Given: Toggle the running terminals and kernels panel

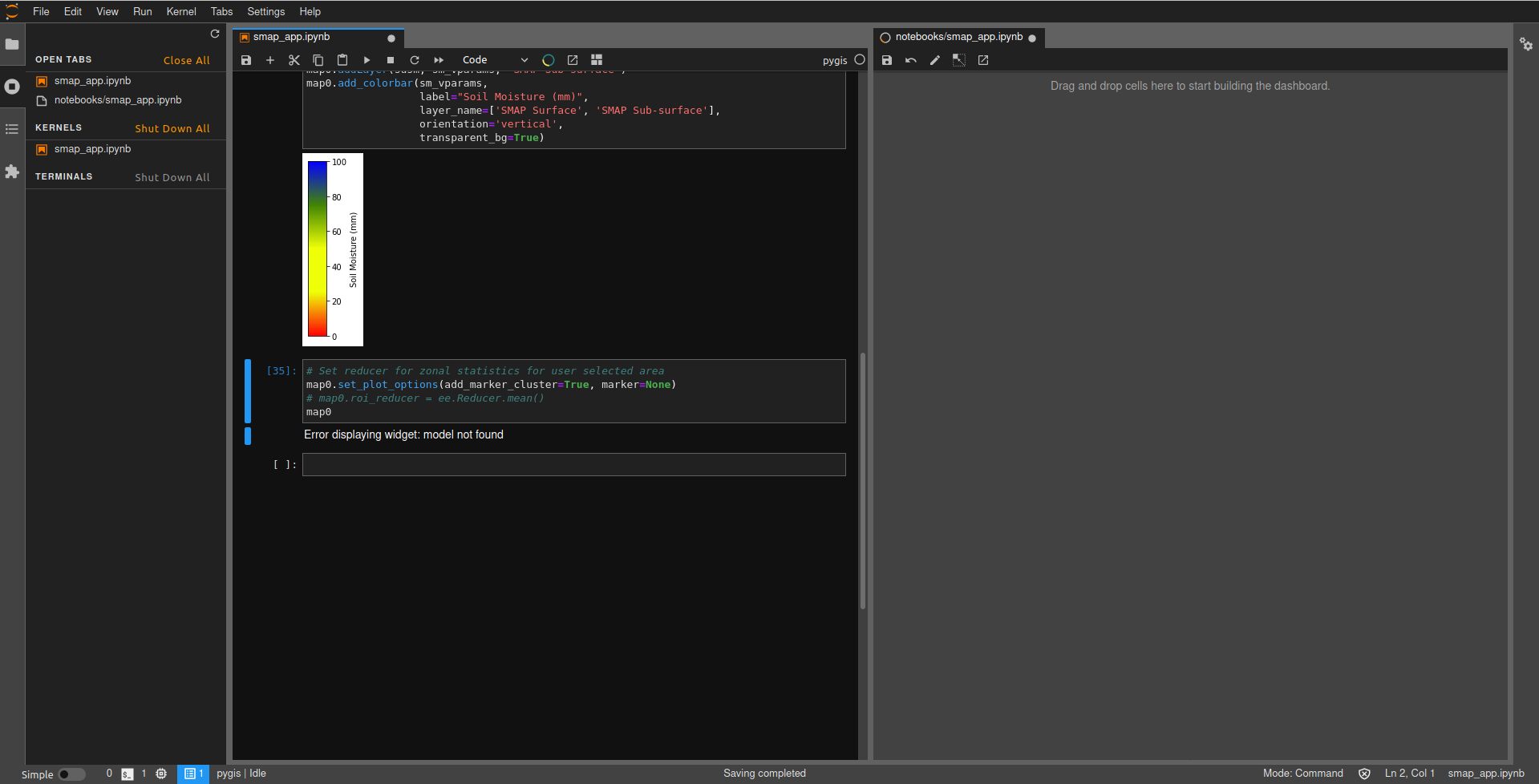Looking at the screenshot, I should coord(12,87).
